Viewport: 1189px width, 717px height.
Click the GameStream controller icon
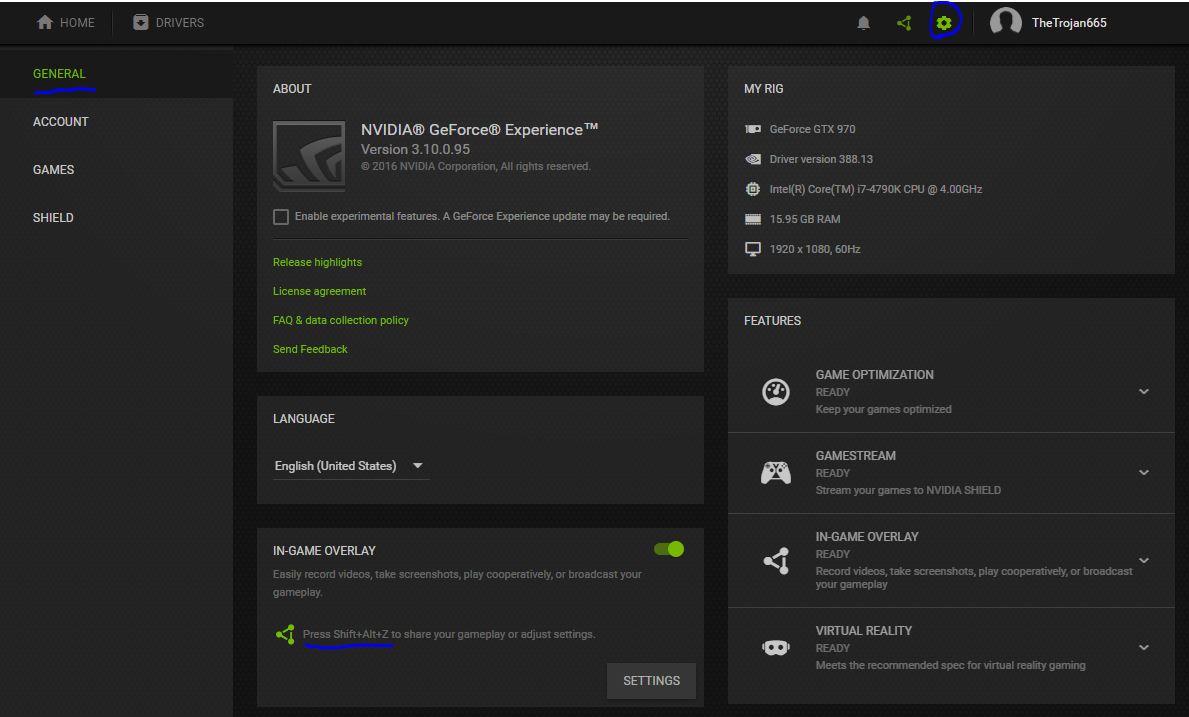coord(776,473)
